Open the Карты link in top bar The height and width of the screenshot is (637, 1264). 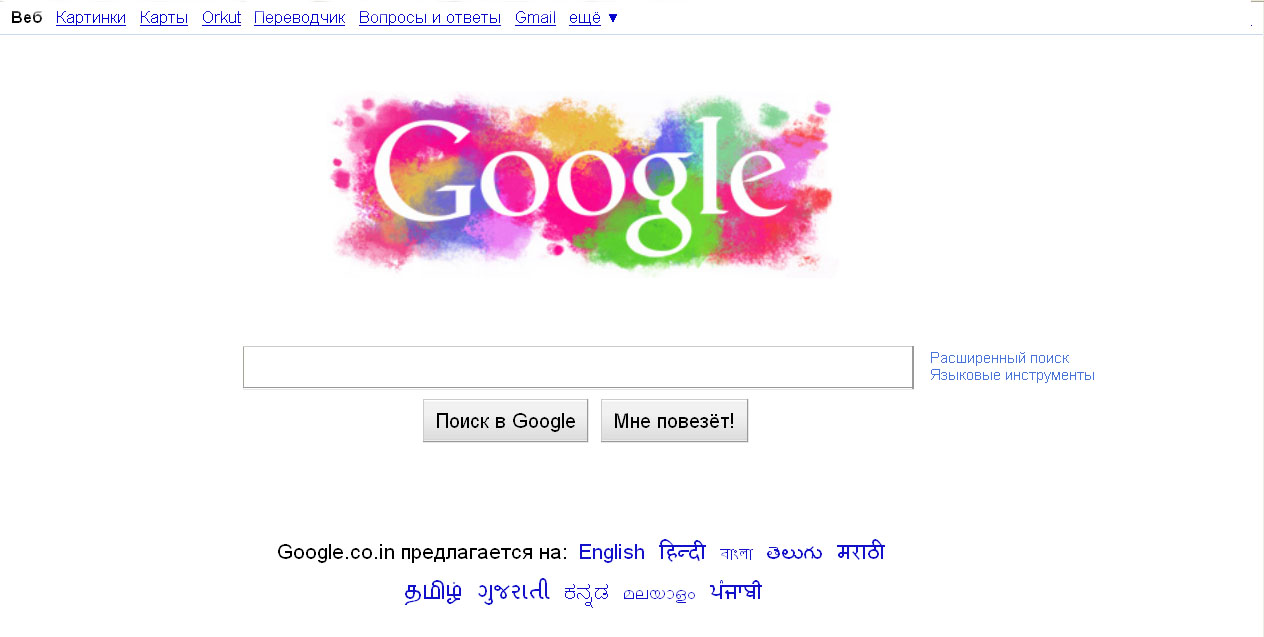coord(164,18)
